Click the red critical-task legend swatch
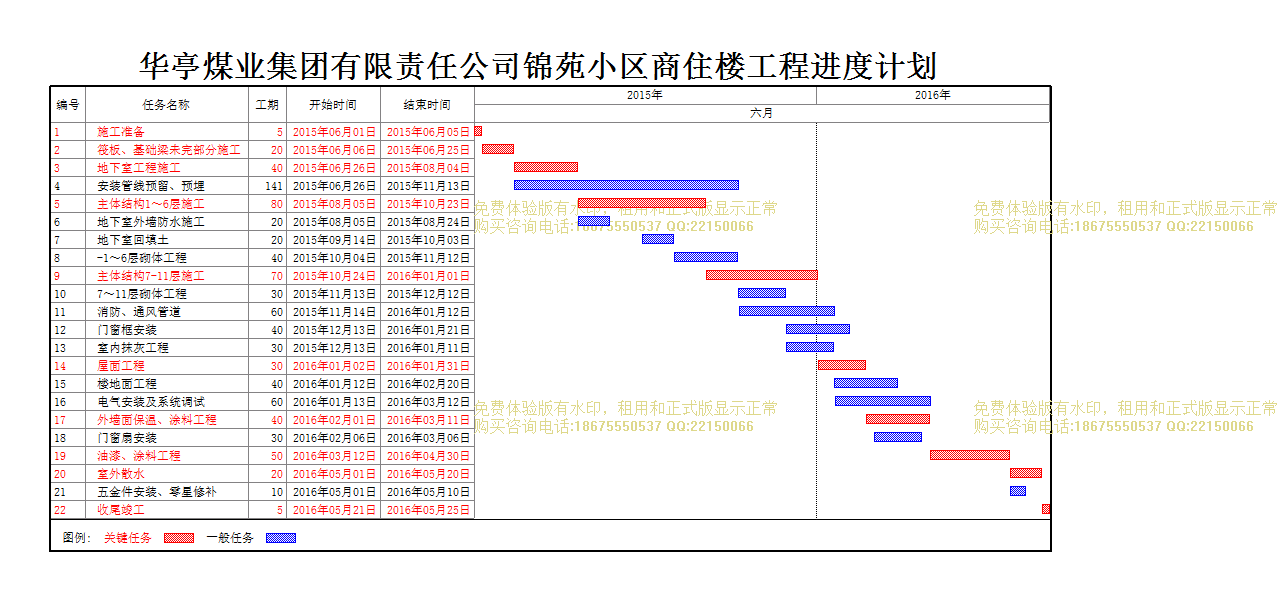 coord(179,538)
